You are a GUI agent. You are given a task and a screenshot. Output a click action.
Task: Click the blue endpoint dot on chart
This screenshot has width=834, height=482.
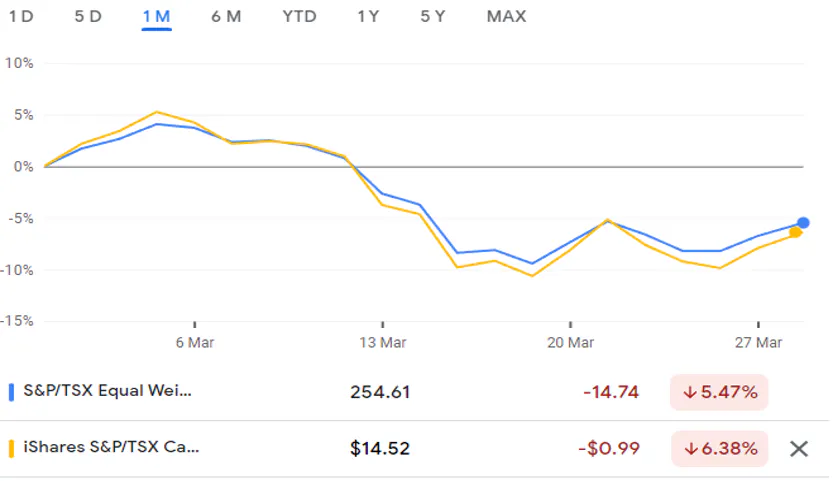point(803,223)
